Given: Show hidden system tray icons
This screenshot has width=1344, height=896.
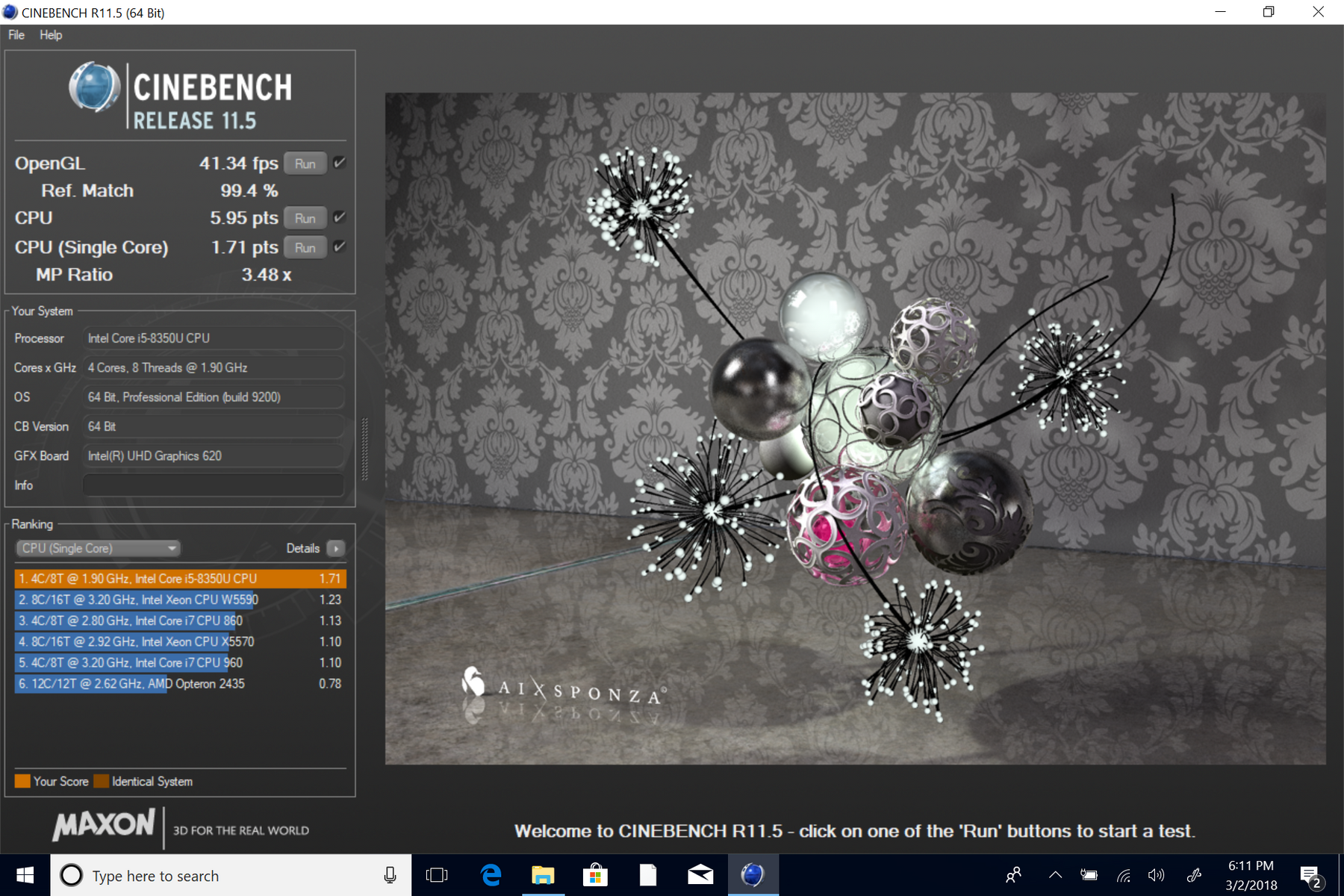Looking at the screenshot, I should (1055, 875).
